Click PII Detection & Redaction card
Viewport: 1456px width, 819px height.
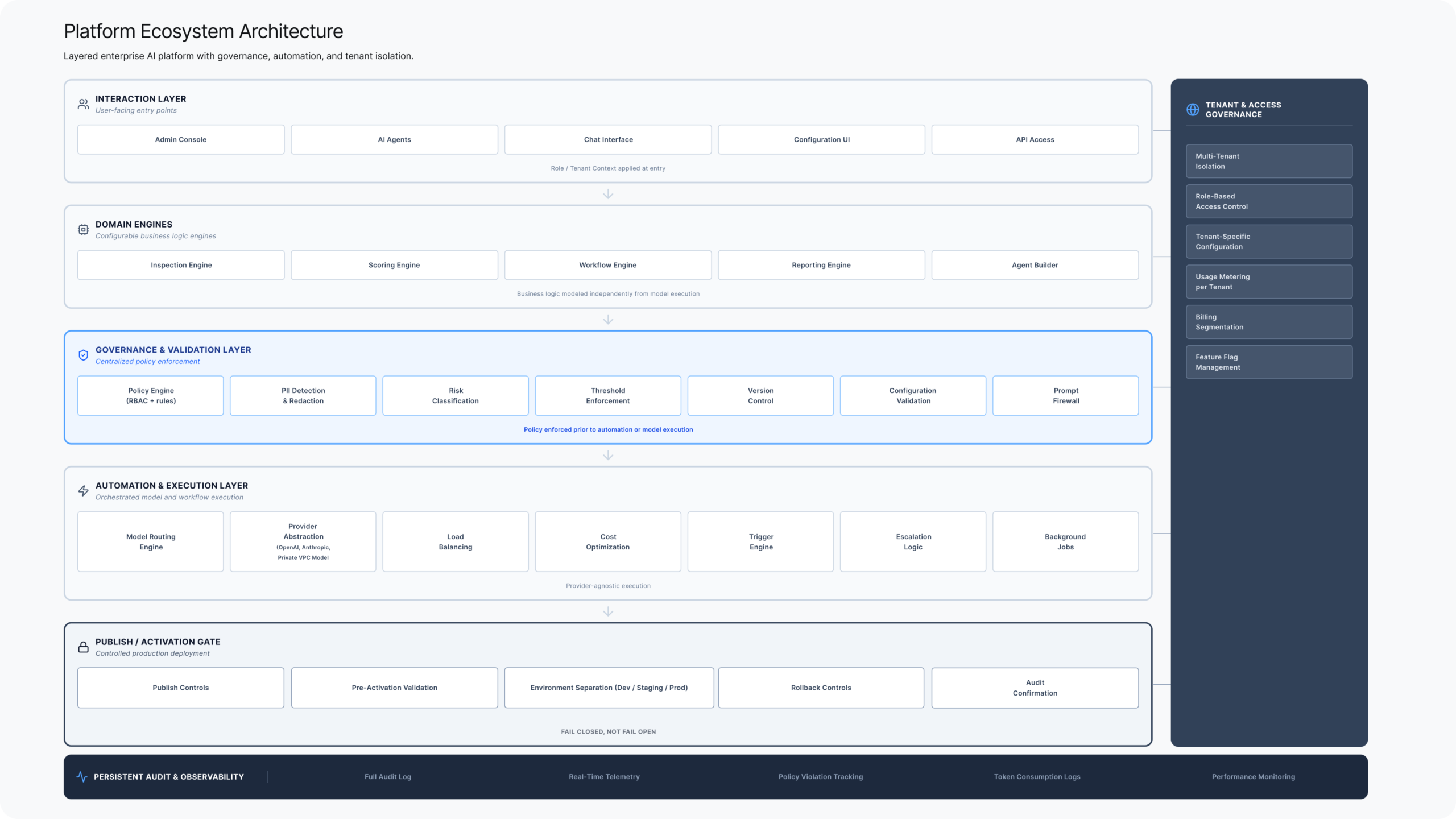[303, 396]
